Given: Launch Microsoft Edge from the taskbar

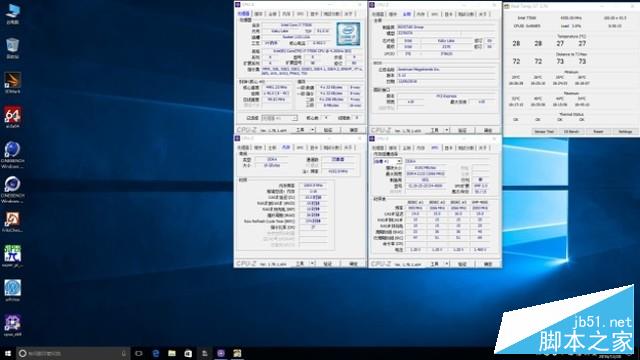Looking at the screenshot, I should click(156, 353).
